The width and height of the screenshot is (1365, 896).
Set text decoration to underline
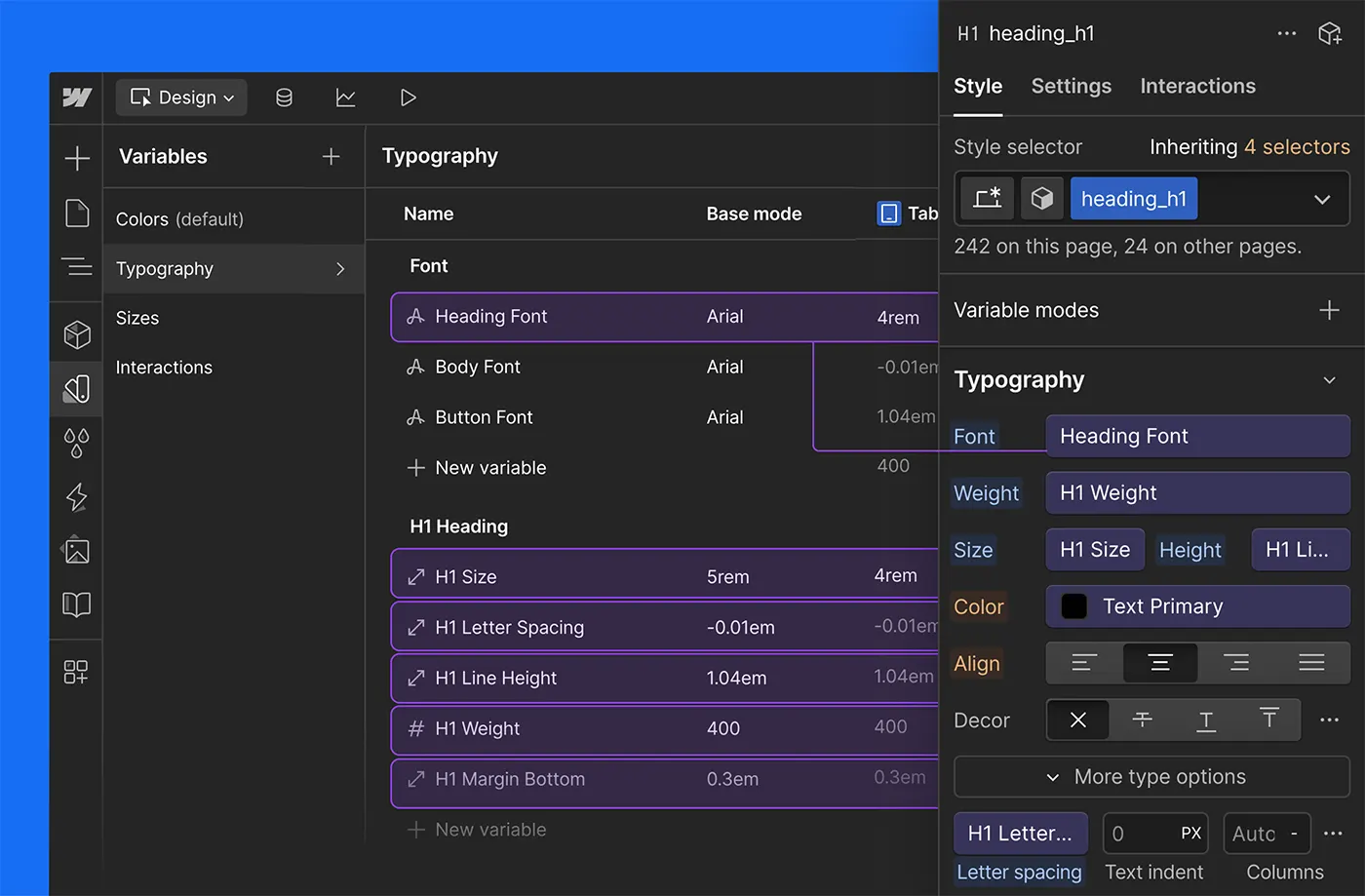(1205, 720)
